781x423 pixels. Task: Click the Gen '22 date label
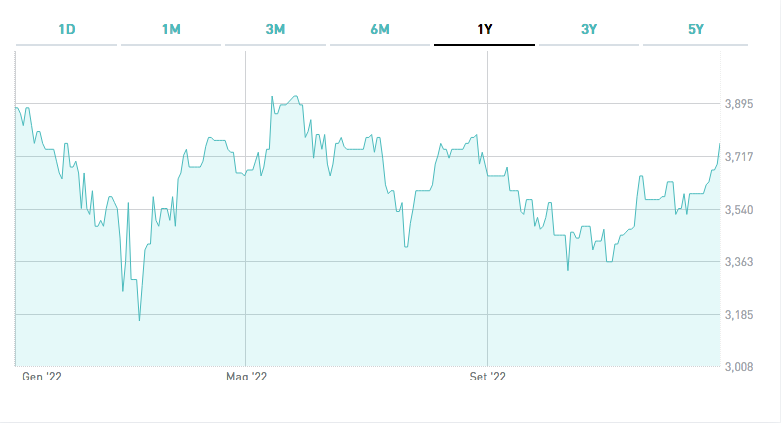42,377
